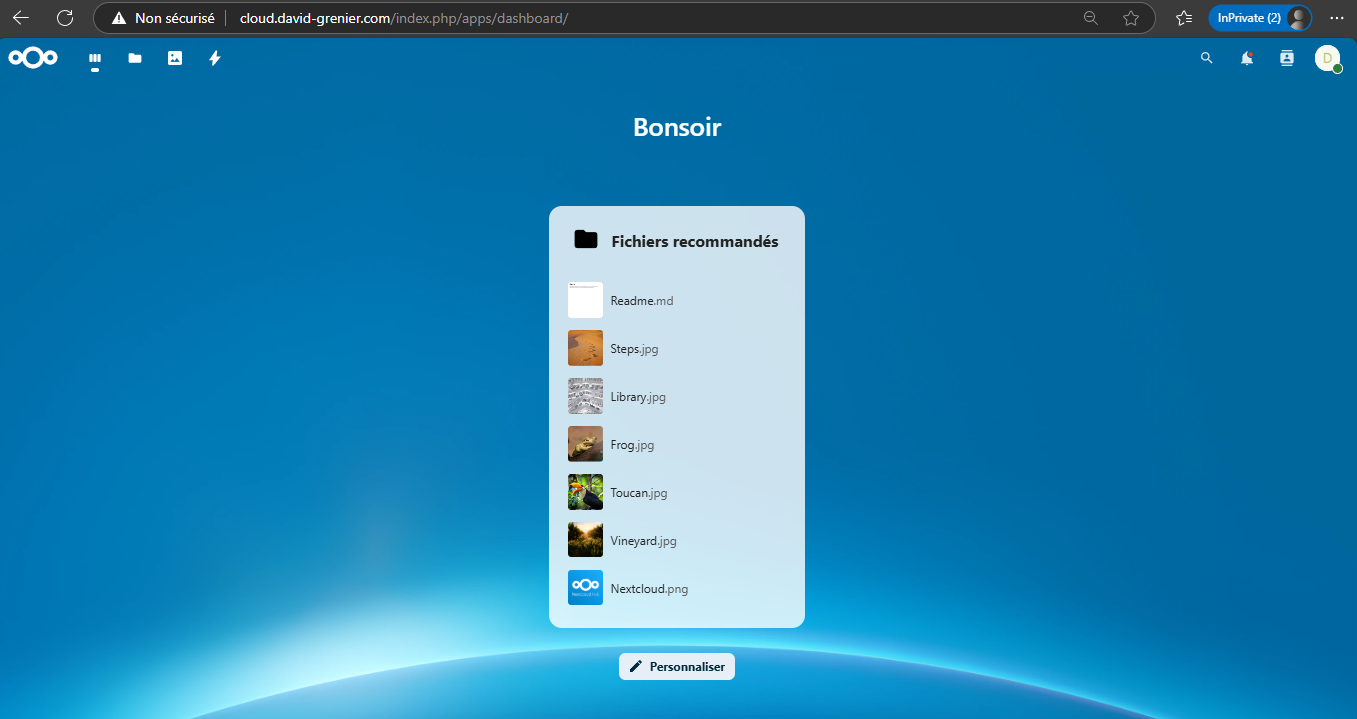Open the user avatar menu
Viewport: 1357px width, 719px height.
tap(1327, 58)
